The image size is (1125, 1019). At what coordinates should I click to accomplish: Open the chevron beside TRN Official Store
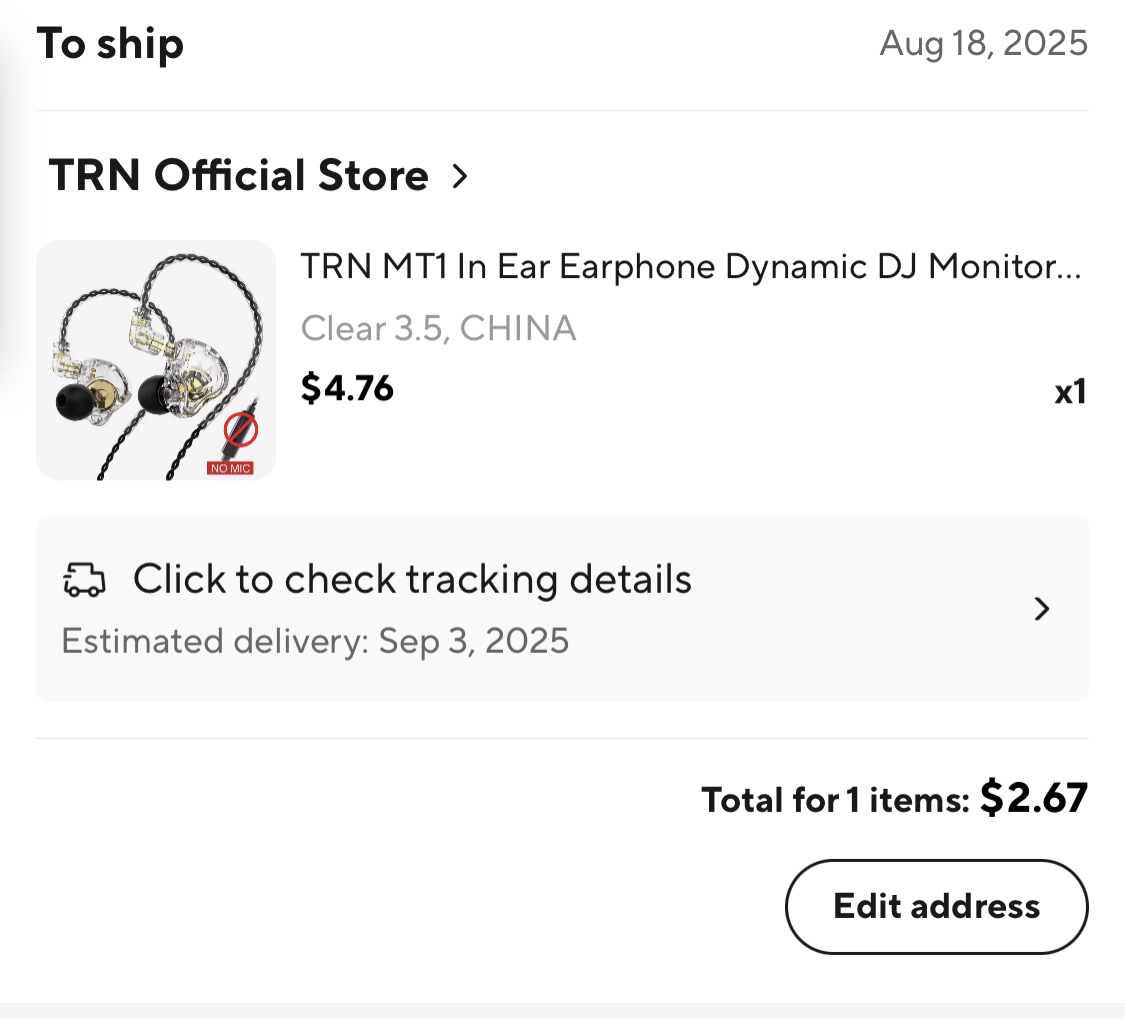(459, 177)
